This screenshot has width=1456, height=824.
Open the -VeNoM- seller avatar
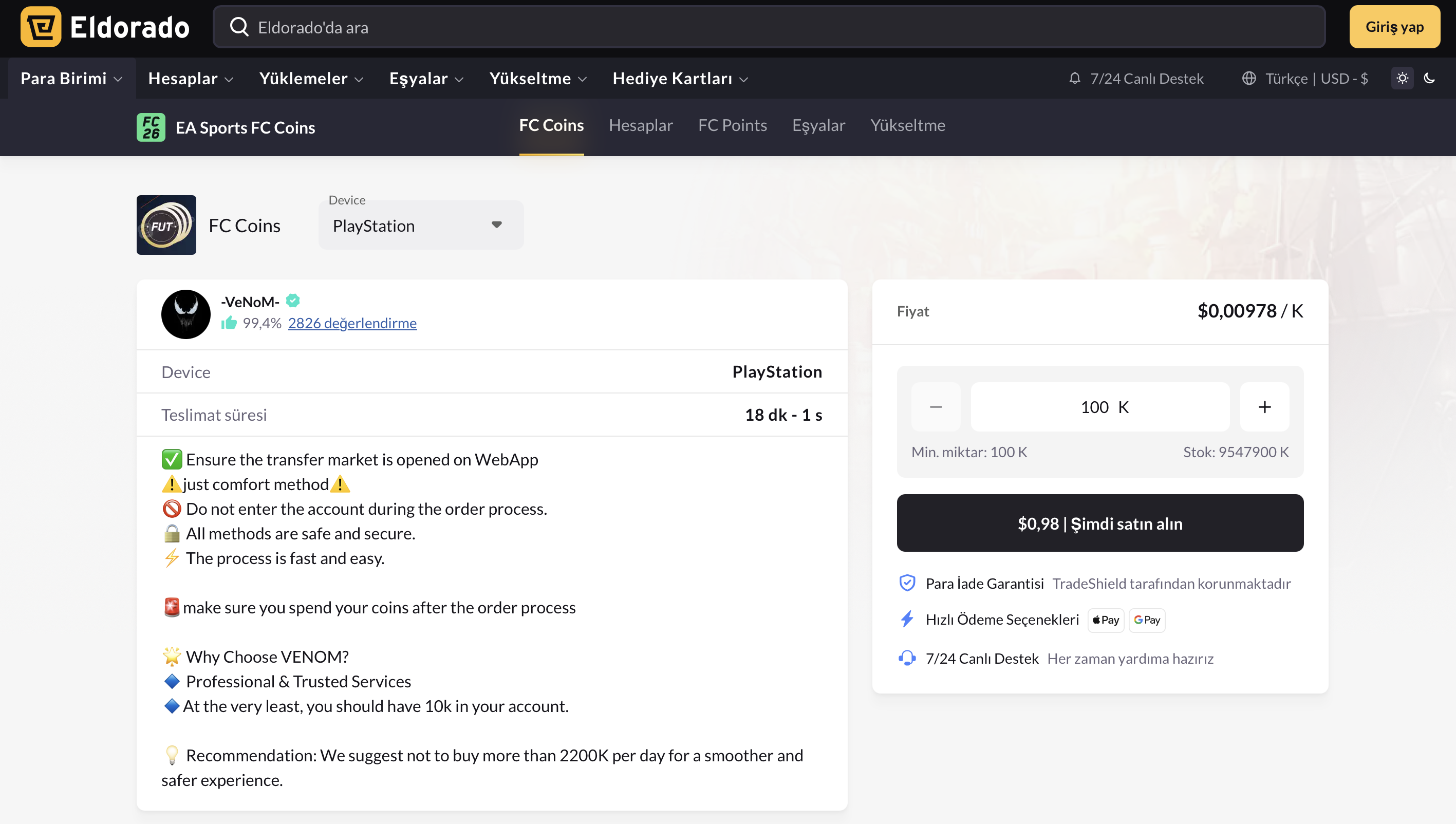click(x=185, y=314)
